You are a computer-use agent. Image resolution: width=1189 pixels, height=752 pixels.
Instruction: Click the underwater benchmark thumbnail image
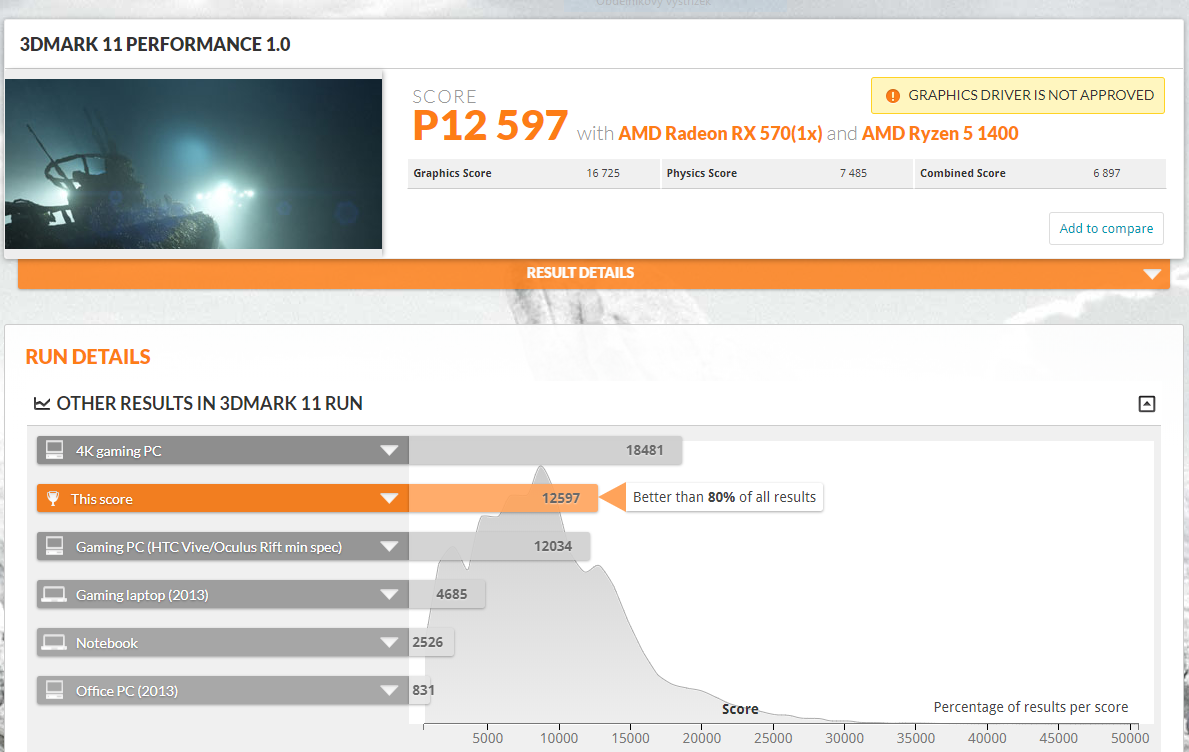pyautogui.click(x=193, y=164)
